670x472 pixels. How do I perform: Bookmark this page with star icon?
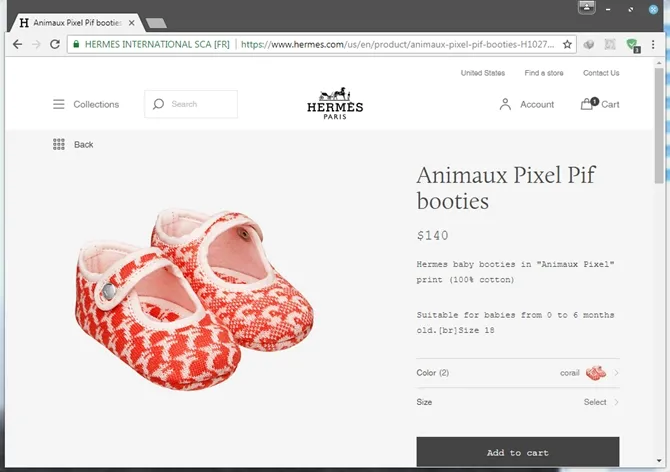567,45
